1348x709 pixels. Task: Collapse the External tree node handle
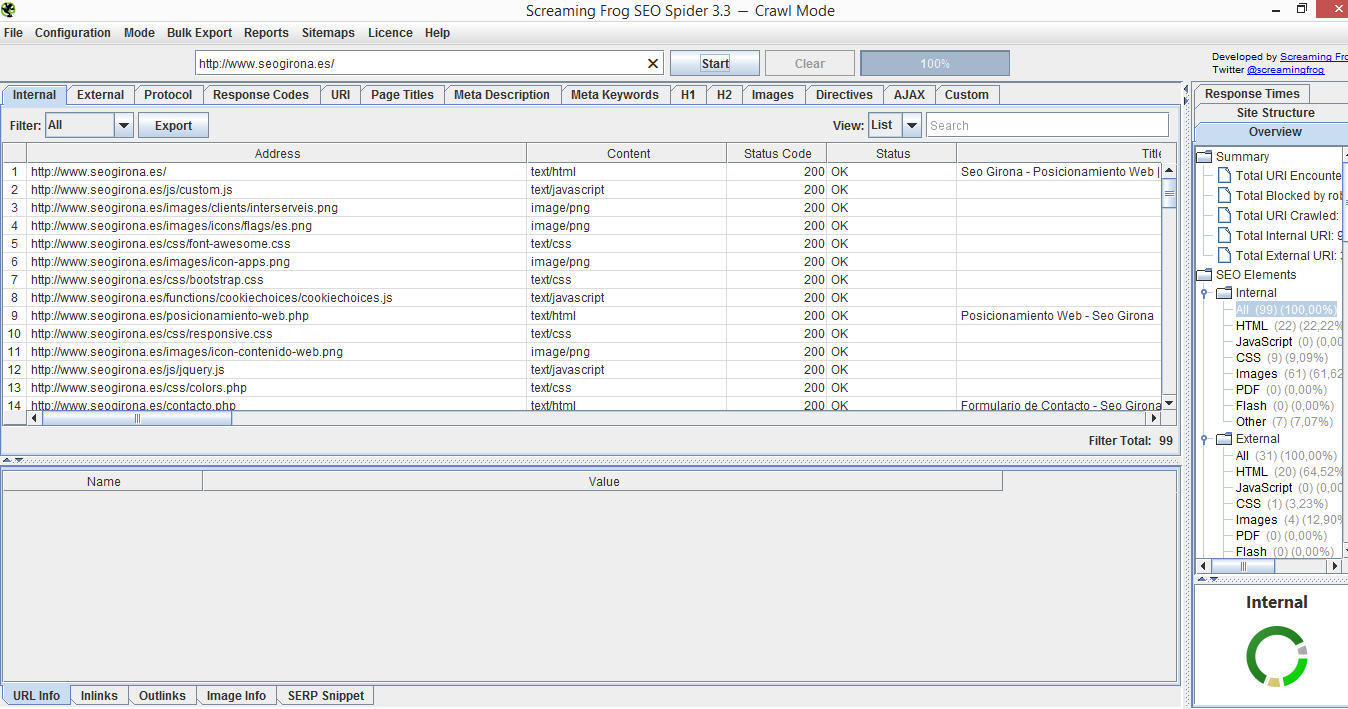pos(1205,439)
